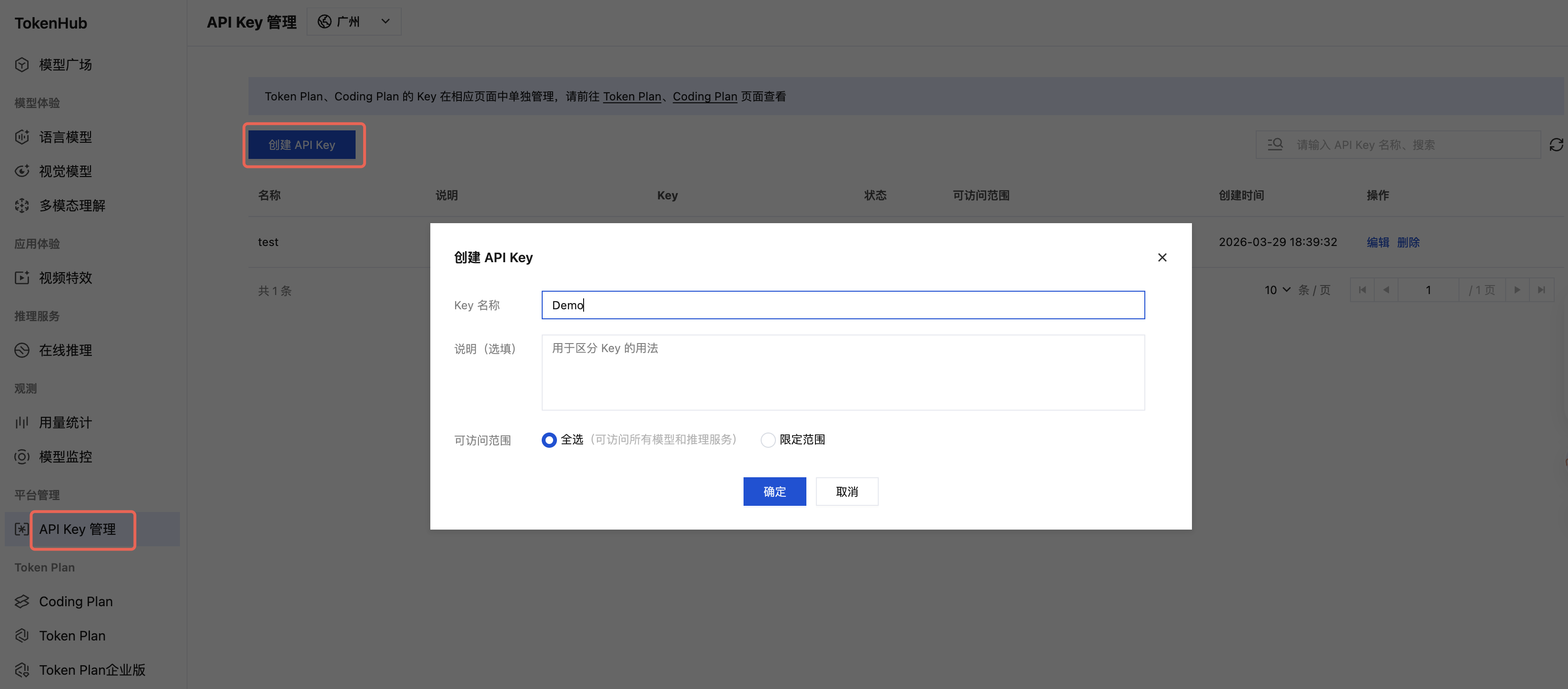
Task: Click the 名称 column header
Action: (269, 196)
